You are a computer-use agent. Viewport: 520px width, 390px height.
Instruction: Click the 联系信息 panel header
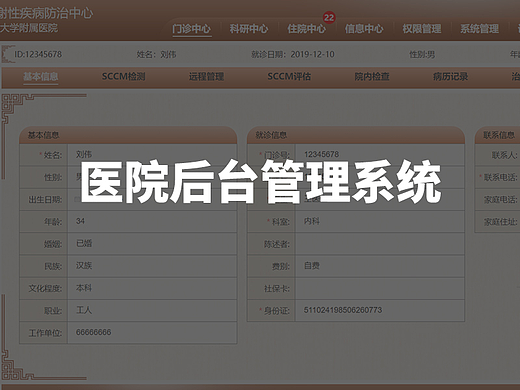(x=497, y=135)
